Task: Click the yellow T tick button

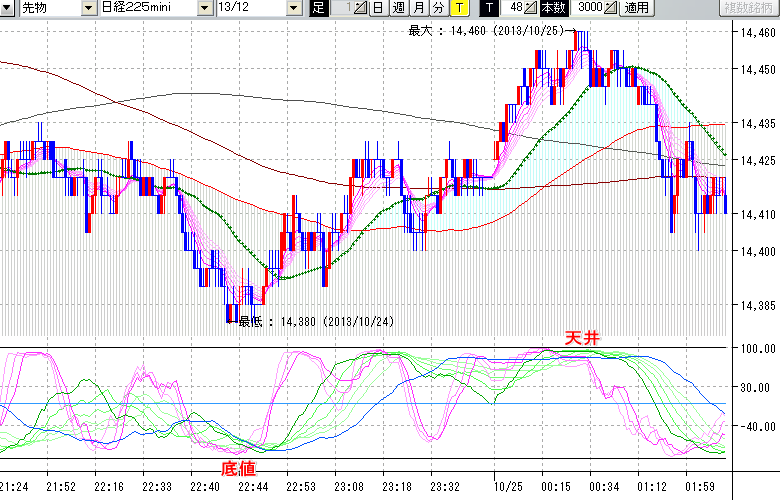Action: click(459, 8)
